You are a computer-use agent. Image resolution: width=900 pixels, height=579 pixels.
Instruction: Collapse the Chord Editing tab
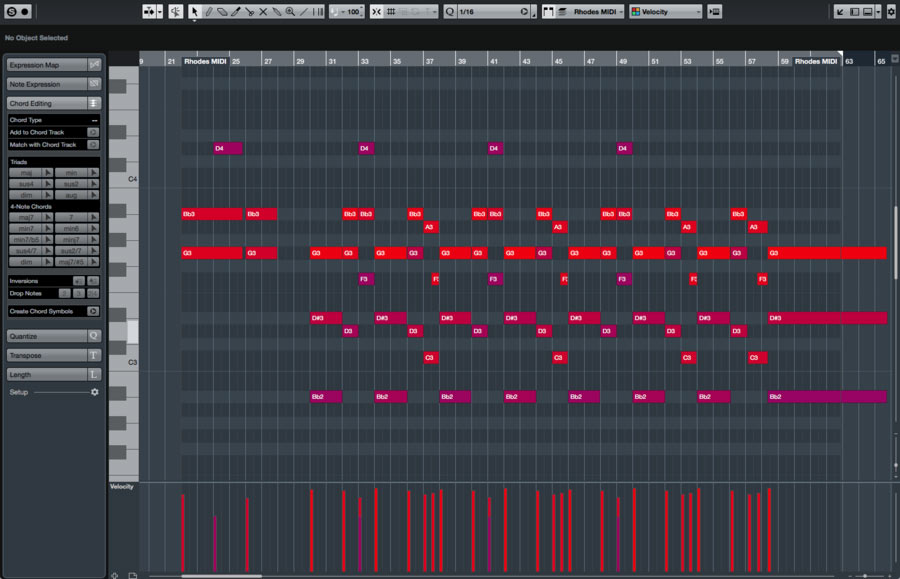(47, 103)
